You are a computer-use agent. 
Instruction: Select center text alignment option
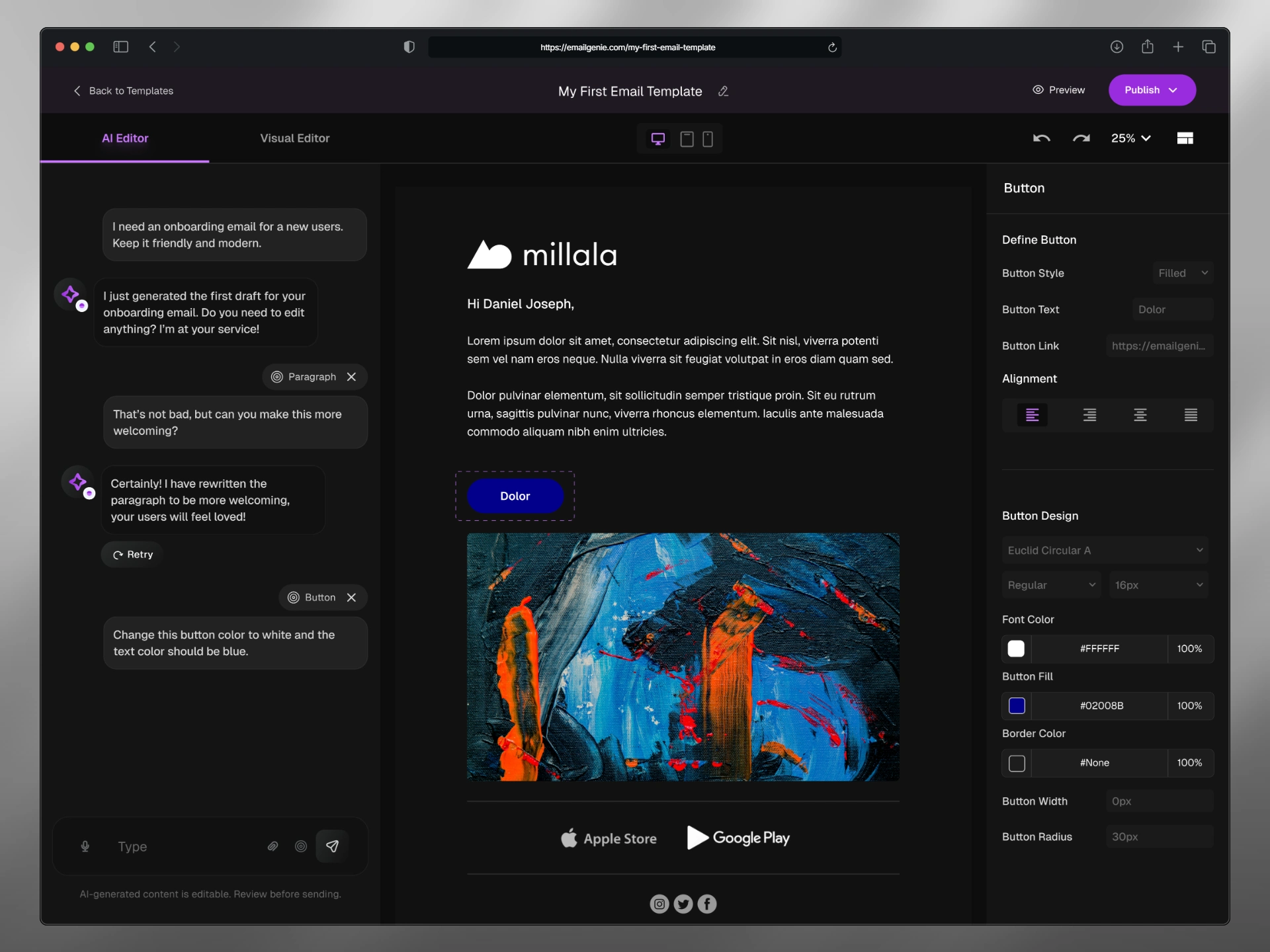click(x=1140, y=415)
